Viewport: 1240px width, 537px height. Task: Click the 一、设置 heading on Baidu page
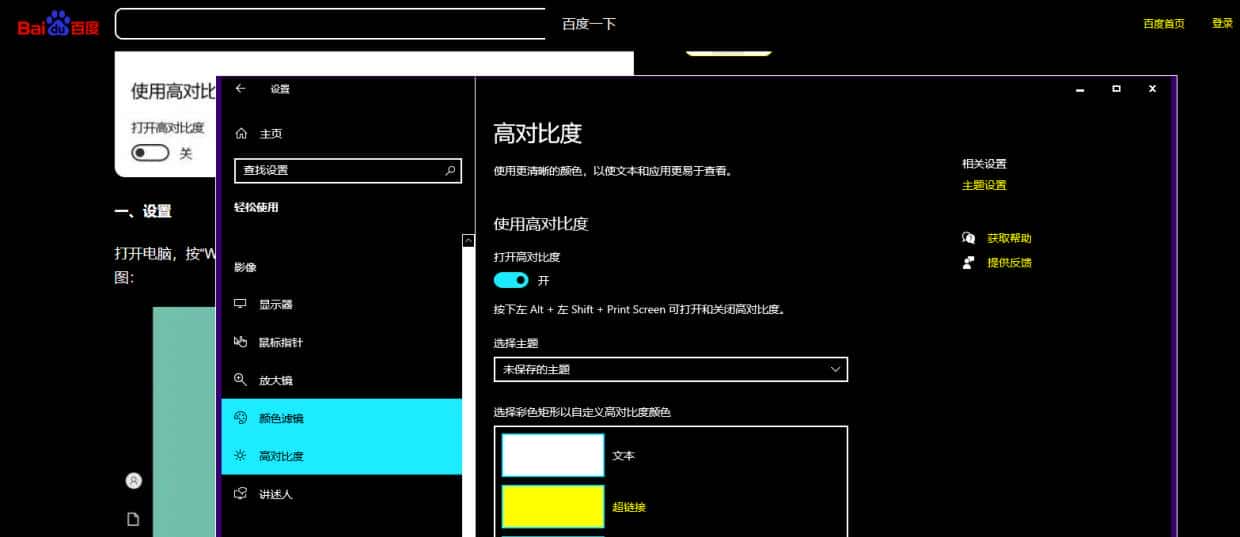(x=143, y=211)
